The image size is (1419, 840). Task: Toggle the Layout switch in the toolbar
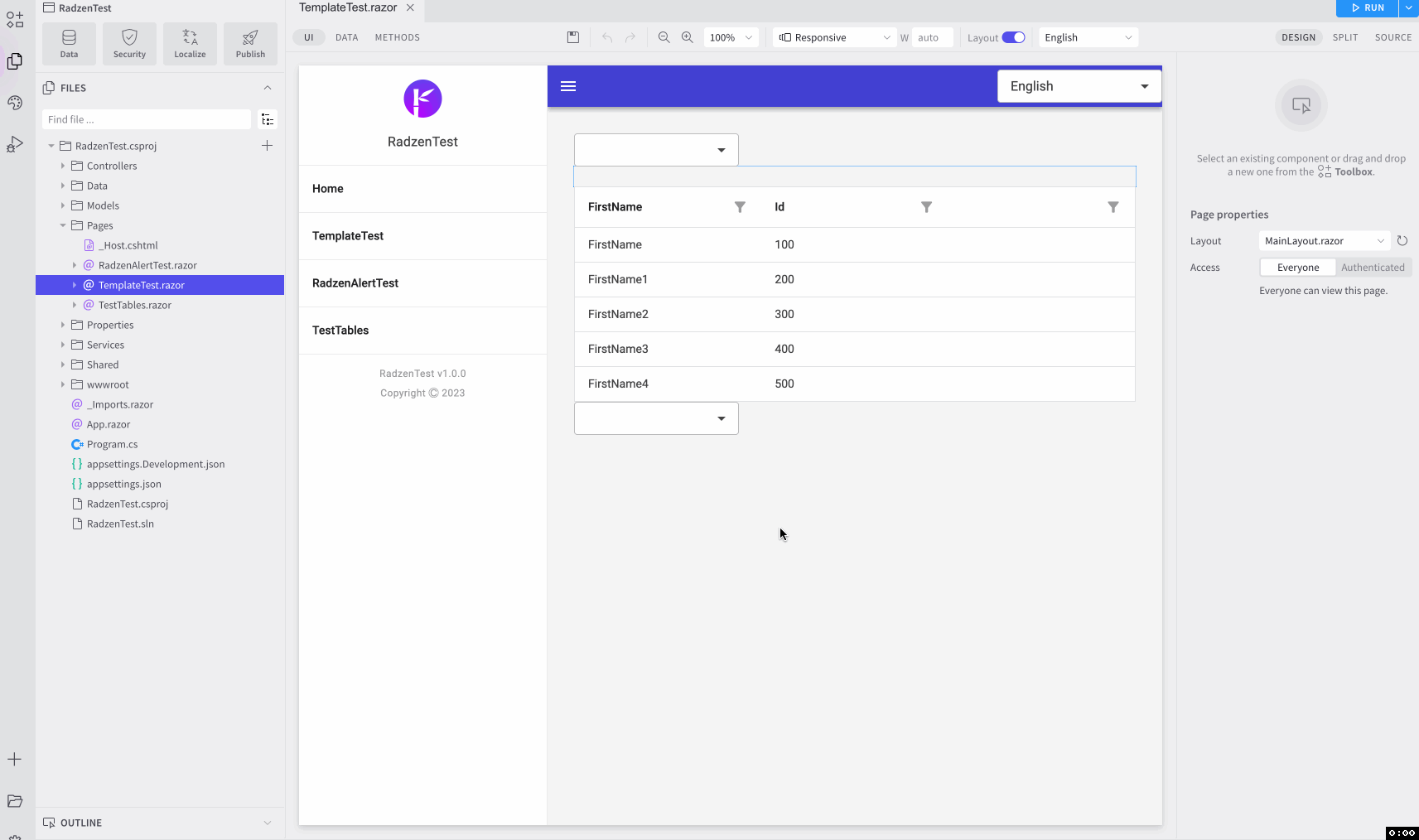pyautogui.click(x=1011, y=36)
